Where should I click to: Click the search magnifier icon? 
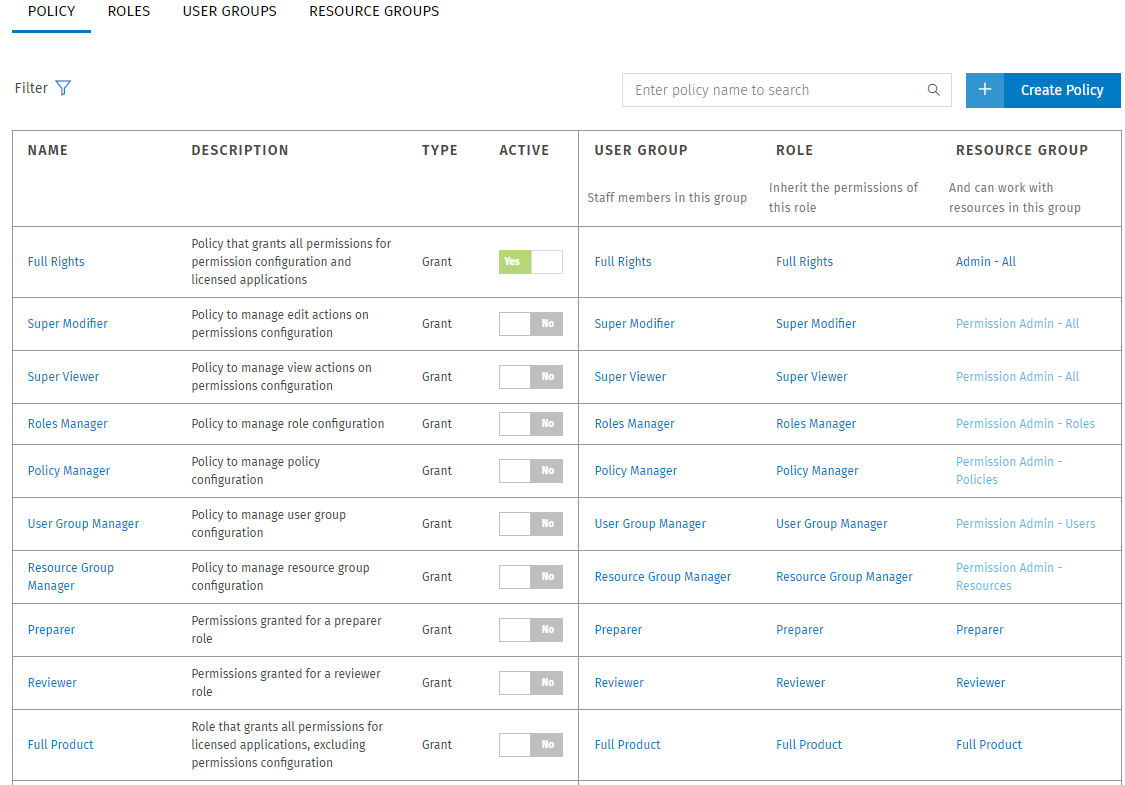point(933,90)
